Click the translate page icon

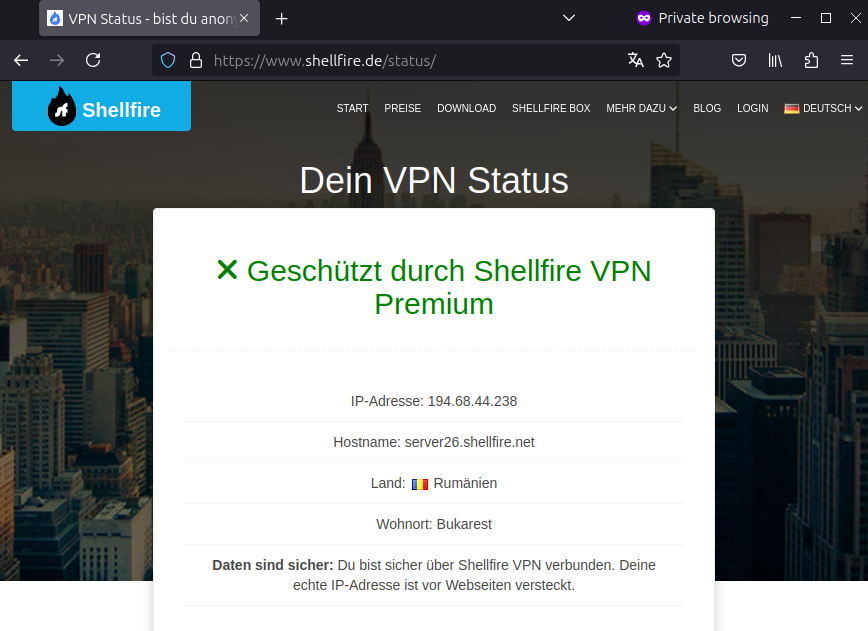(x=636, y=60)
